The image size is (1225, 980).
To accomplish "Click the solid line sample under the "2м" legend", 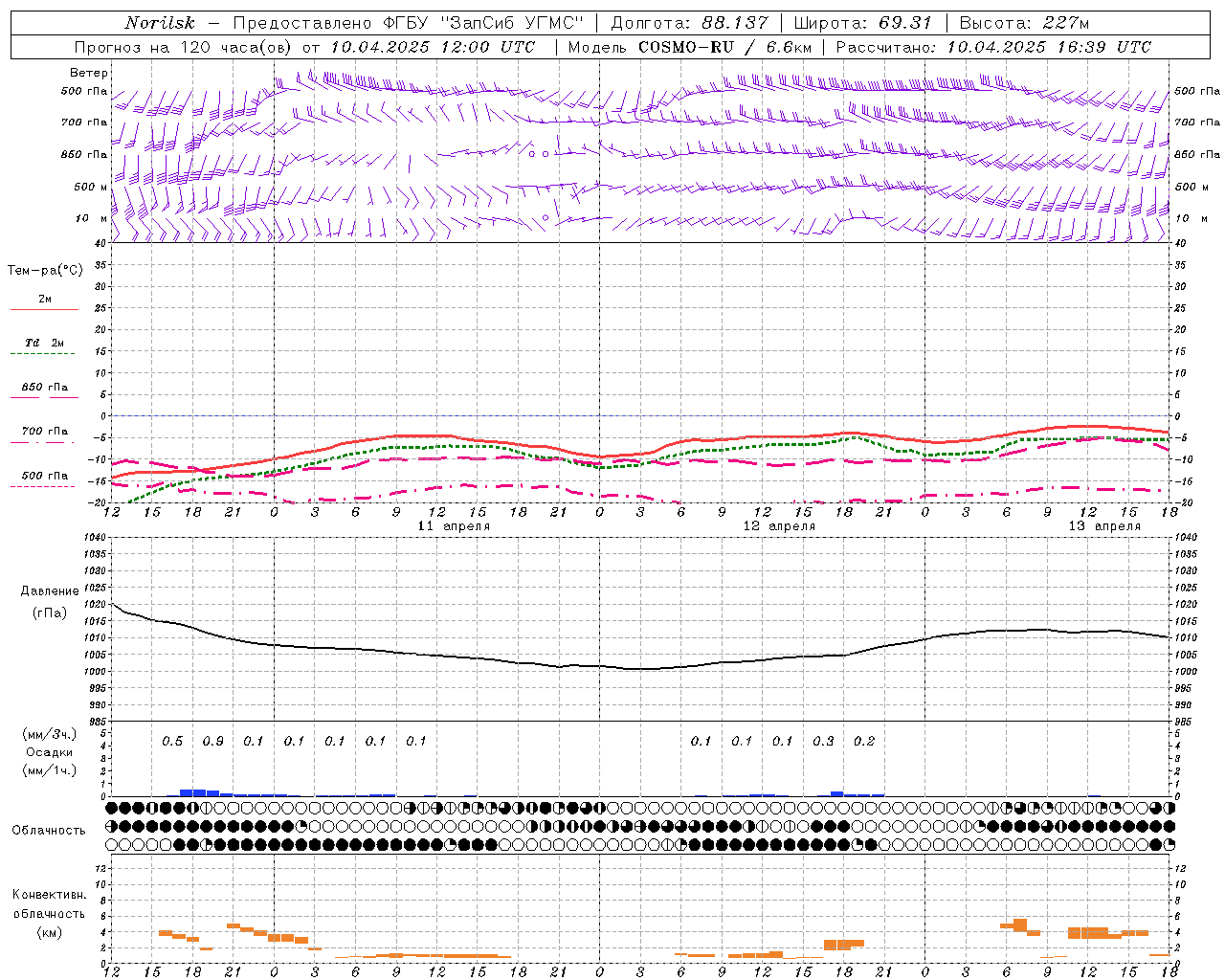I will [44, 310].
